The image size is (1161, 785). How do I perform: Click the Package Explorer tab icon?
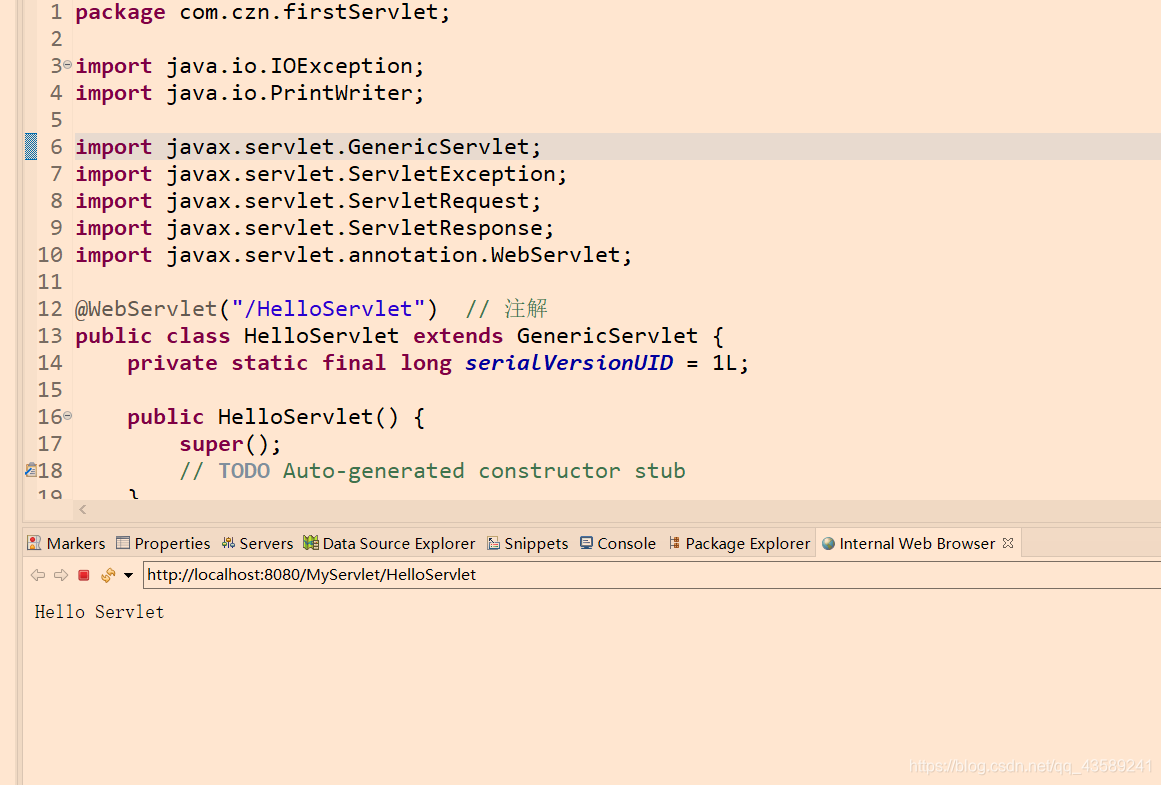(674, 543)
